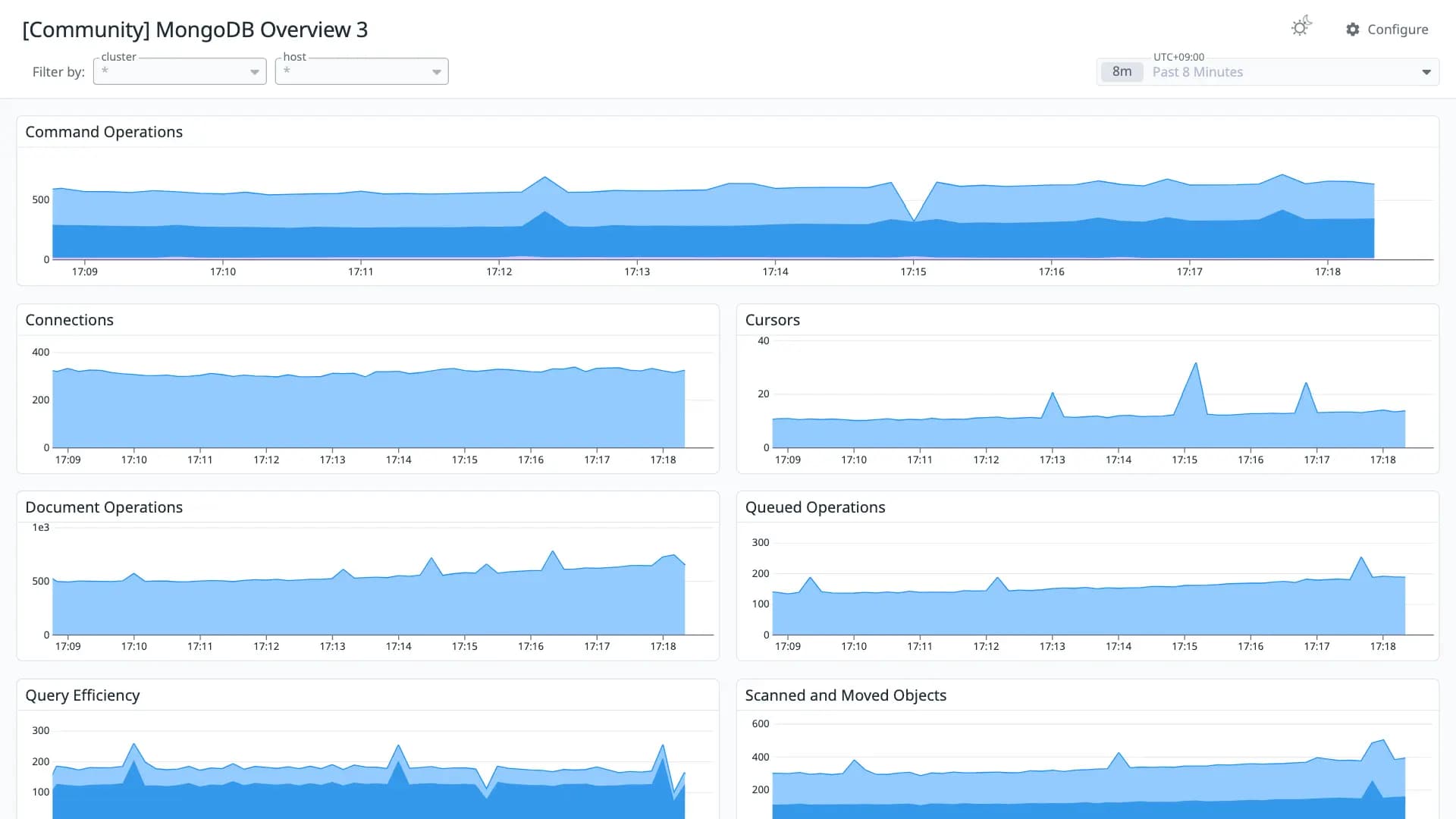
Task: Click the 8m time range badge
Action: 1122,72
